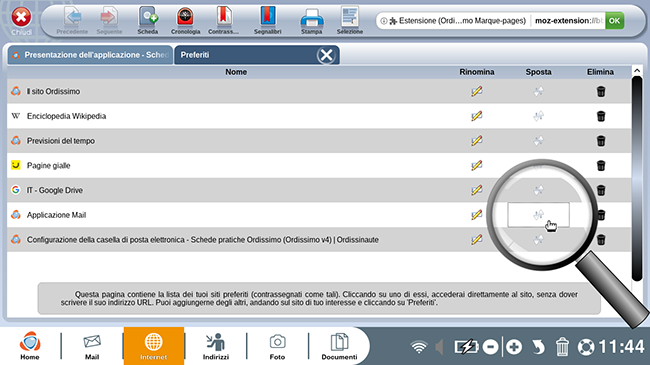Open the Il sito Ordissimo favorite
This screenshot has height=365, width=650.
53,91
